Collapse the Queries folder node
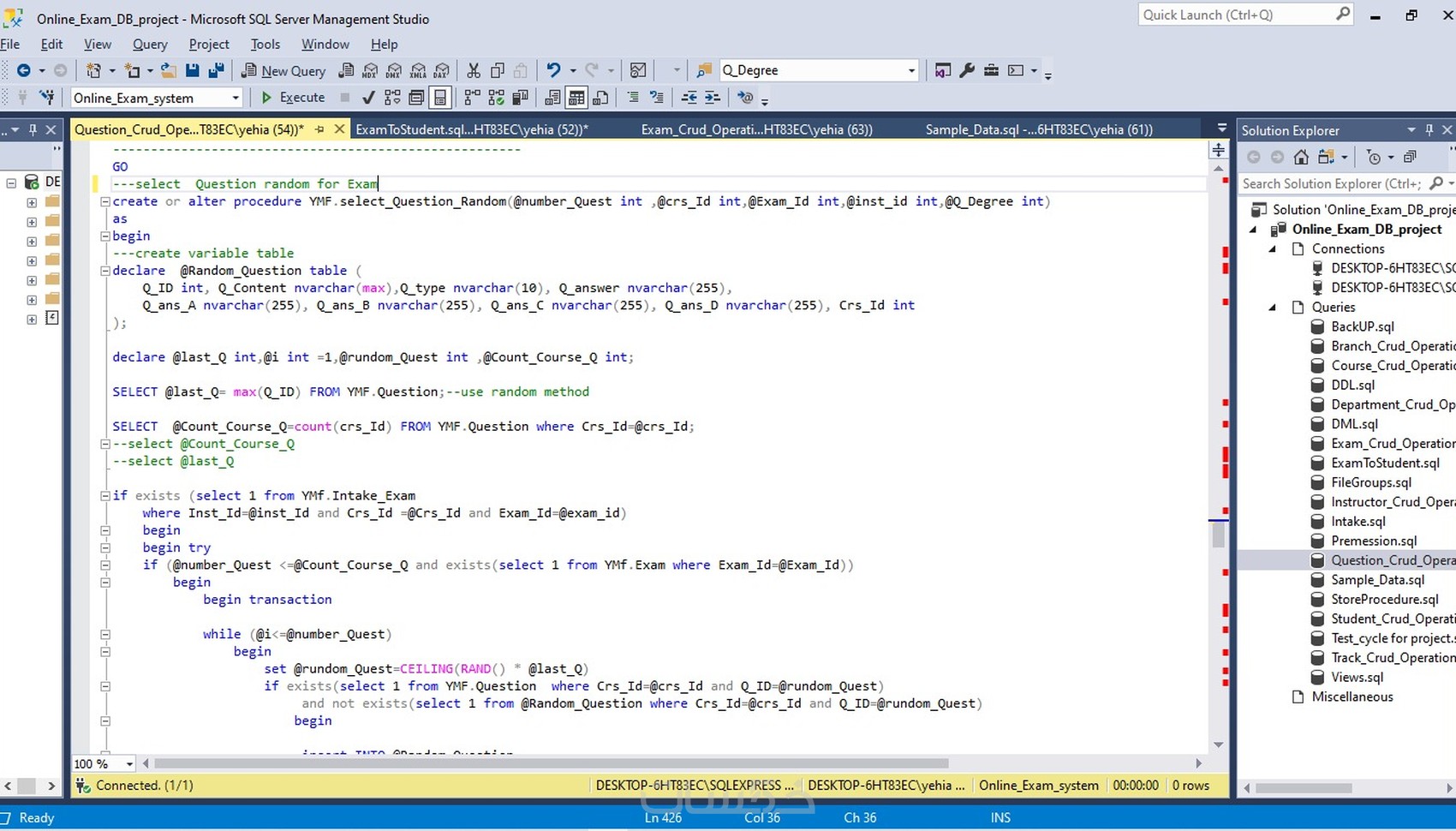This screenshot has width=1456, height=831. tap(1273, 307)
